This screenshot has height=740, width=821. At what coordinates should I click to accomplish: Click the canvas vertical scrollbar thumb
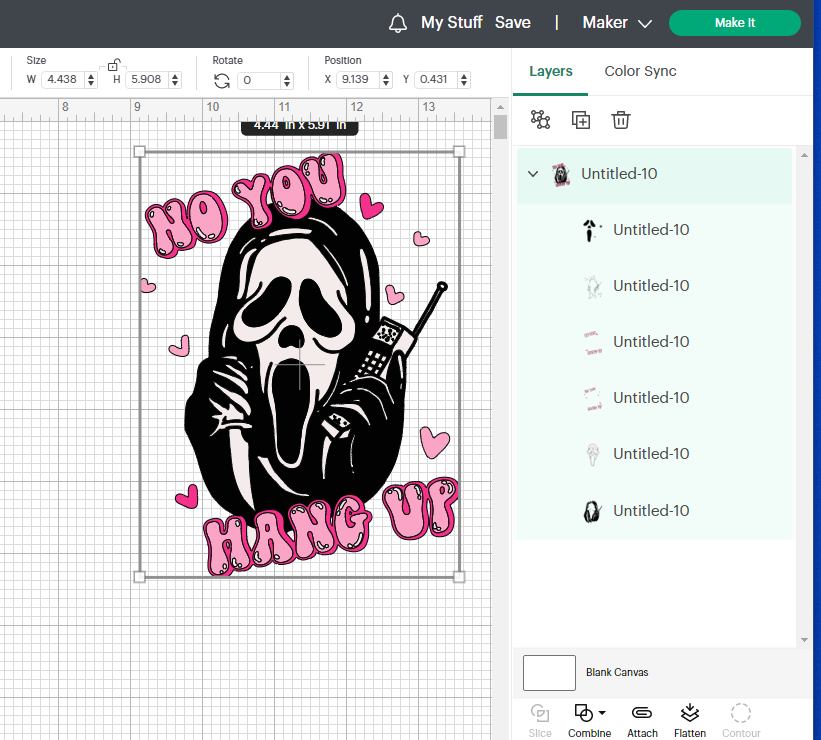click(x=500, y=127)
